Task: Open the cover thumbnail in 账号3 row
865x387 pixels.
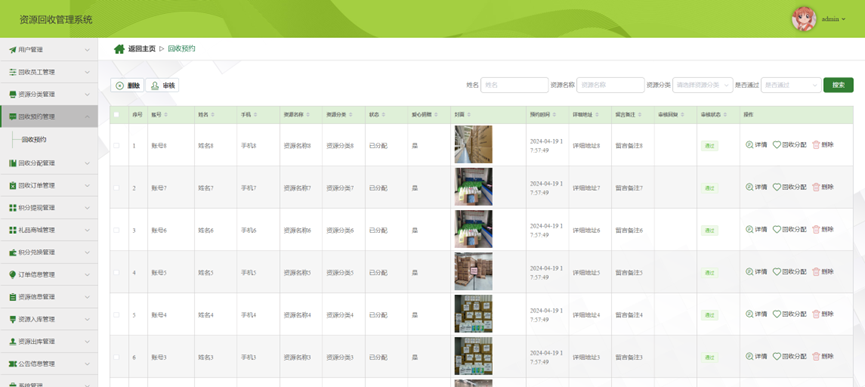Action: 473,356
